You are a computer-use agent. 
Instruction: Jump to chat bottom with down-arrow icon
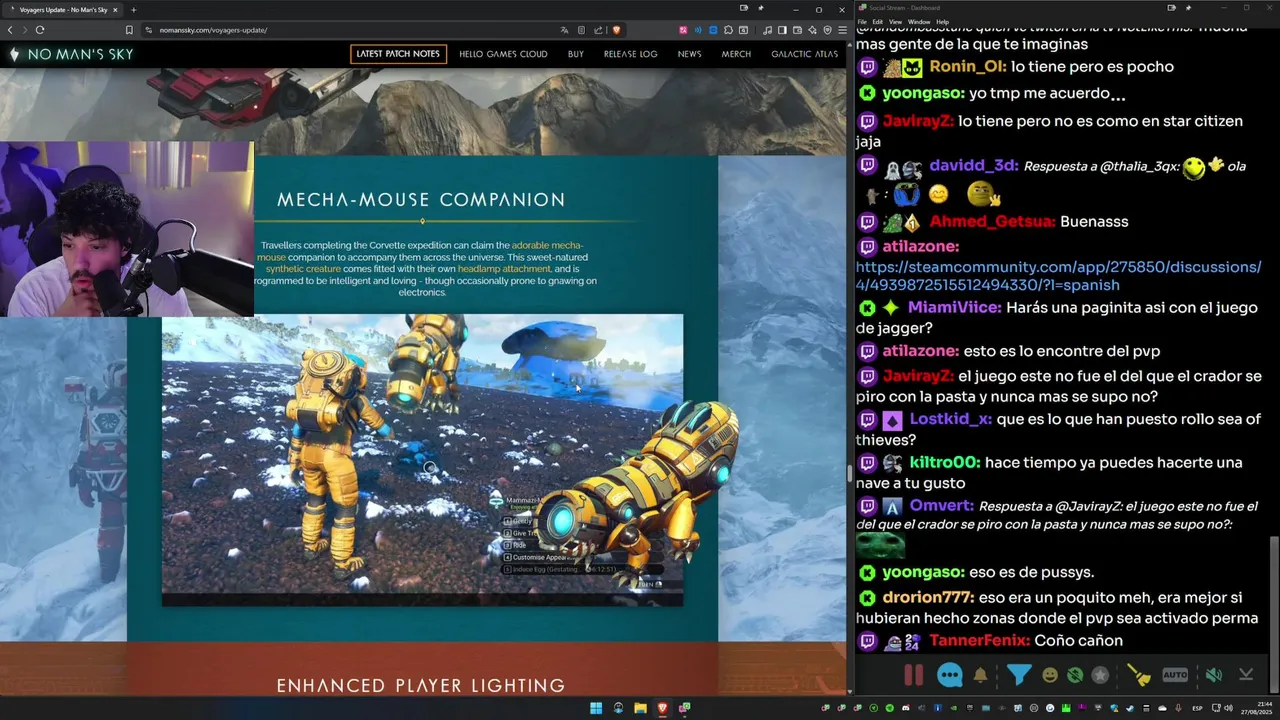tap(1246, 675)
